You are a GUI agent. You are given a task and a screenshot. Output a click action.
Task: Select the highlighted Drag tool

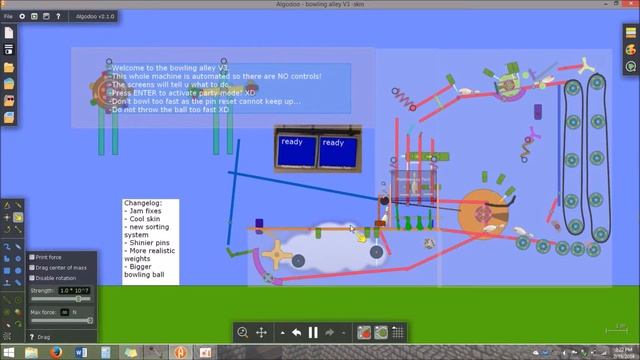[18, 218]
